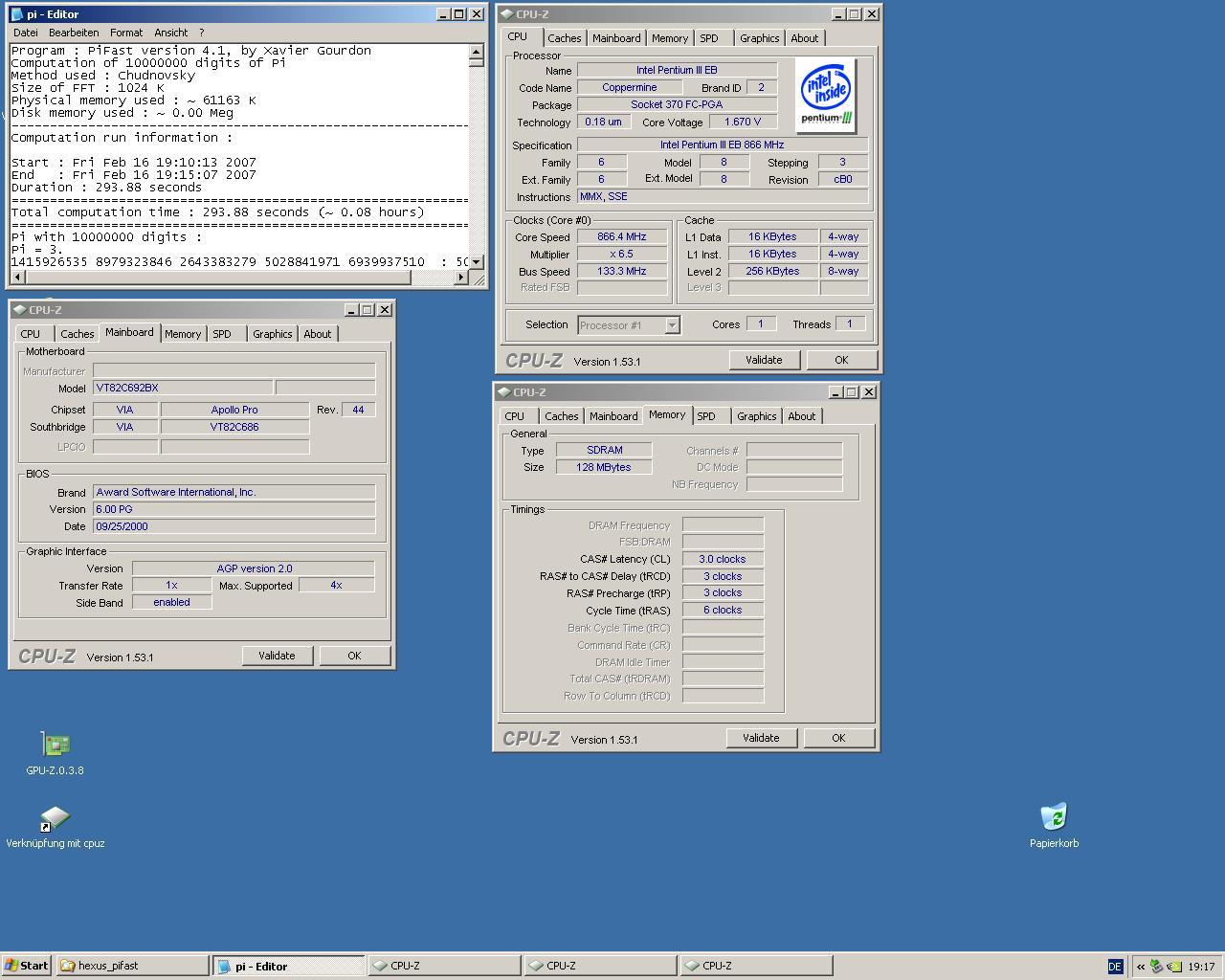1225x980 pixels.
Task: Click Validate in CPU-Z CPU window
Action: 764,360
